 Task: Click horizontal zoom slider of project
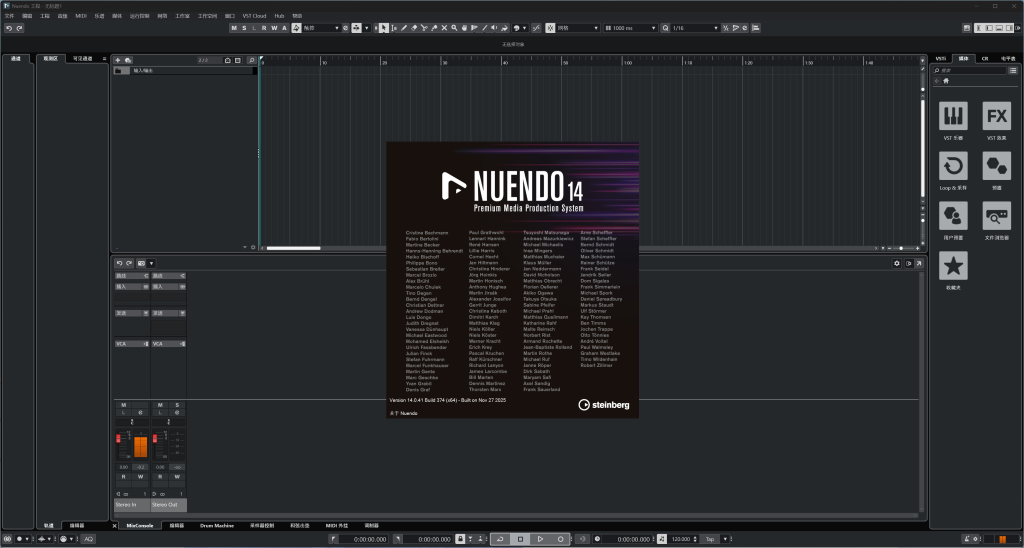901,248
